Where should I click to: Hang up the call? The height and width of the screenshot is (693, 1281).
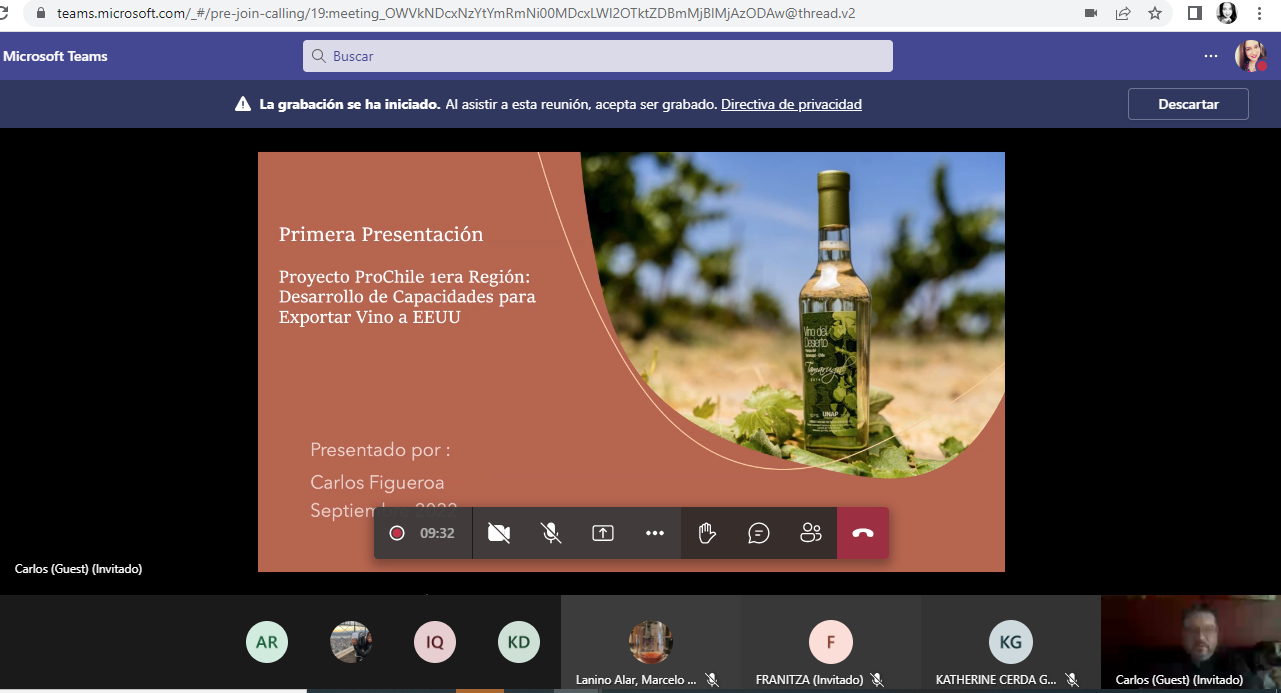tap(863, 533)
